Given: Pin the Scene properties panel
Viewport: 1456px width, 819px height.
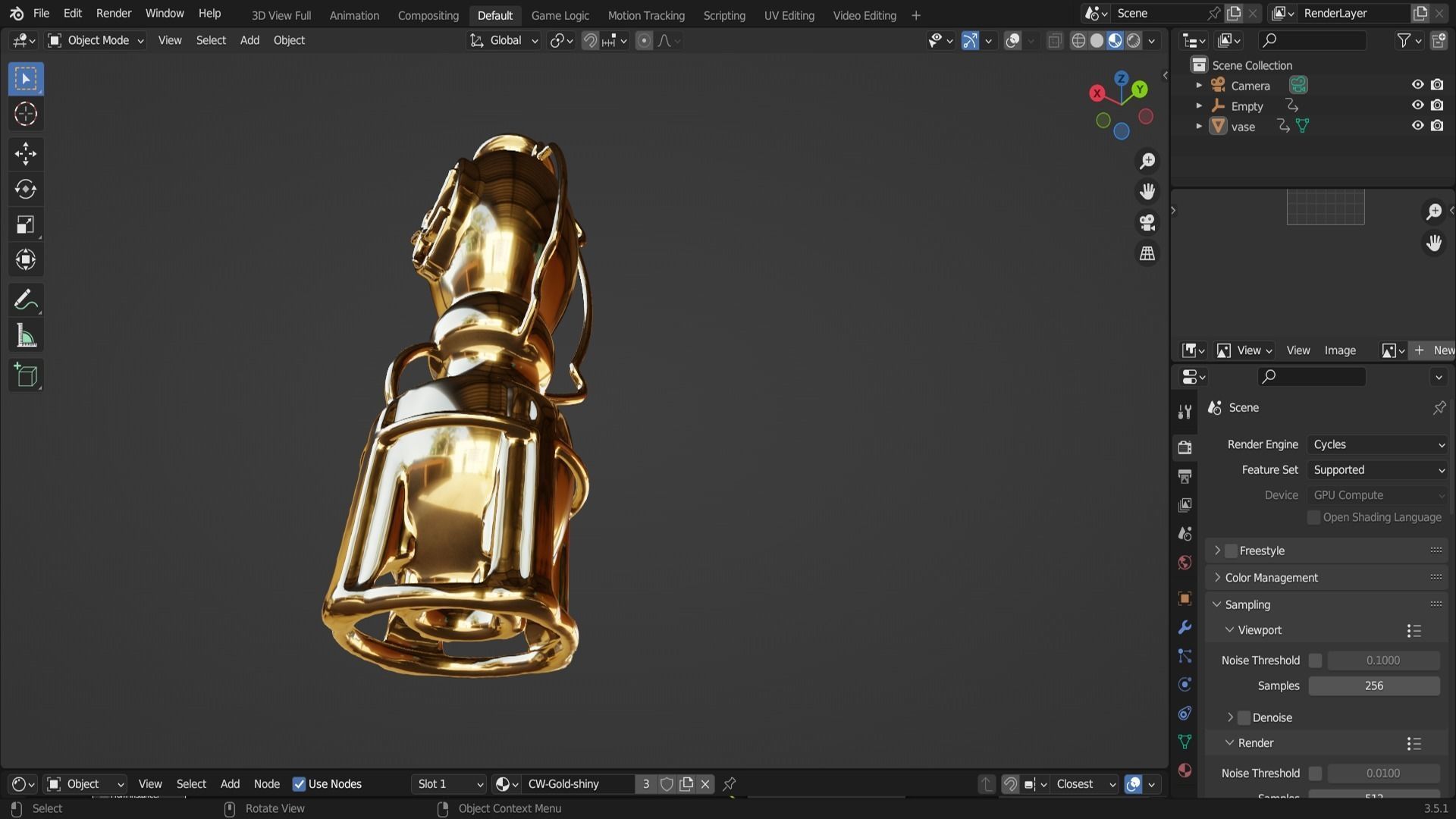Looking at the screenshot, I should [1439, 408].
